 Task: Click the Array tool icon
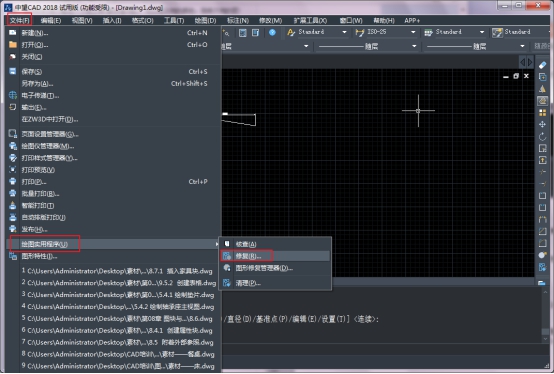tap(542, 113)
